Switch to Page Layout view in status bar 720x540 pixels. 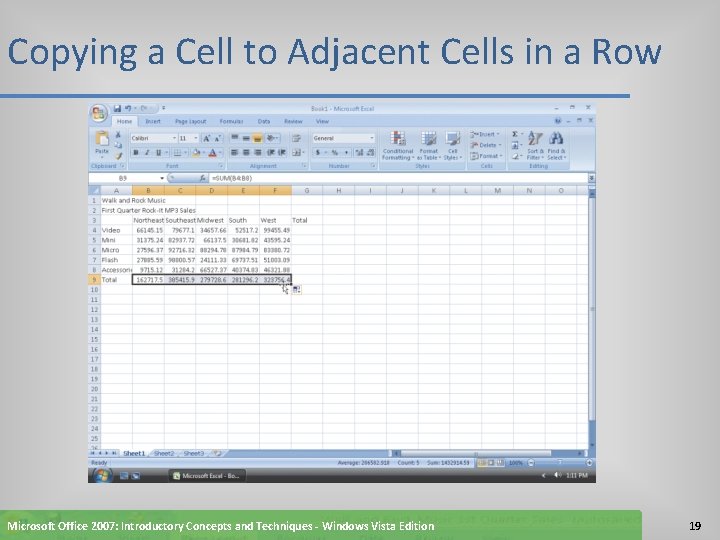491,463
